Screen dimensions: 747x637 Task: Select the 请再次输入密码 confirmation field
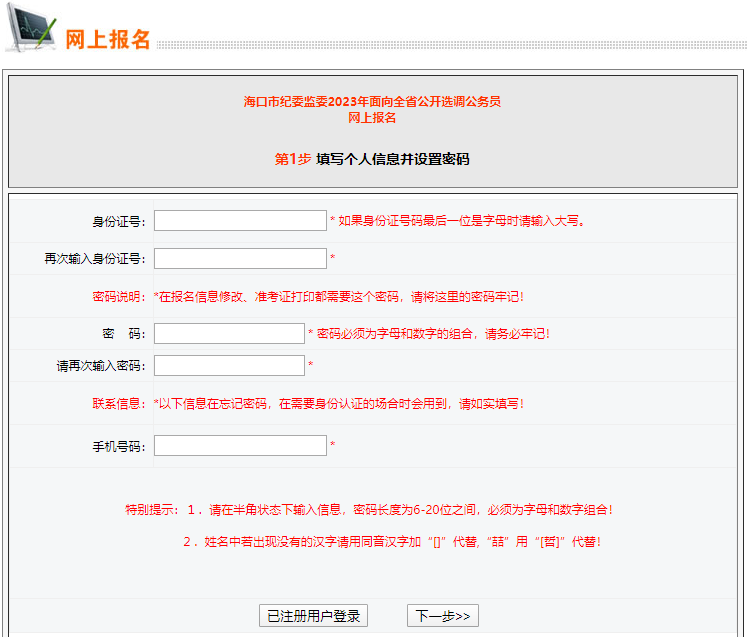pyautogui.click(x=229, y=366)
